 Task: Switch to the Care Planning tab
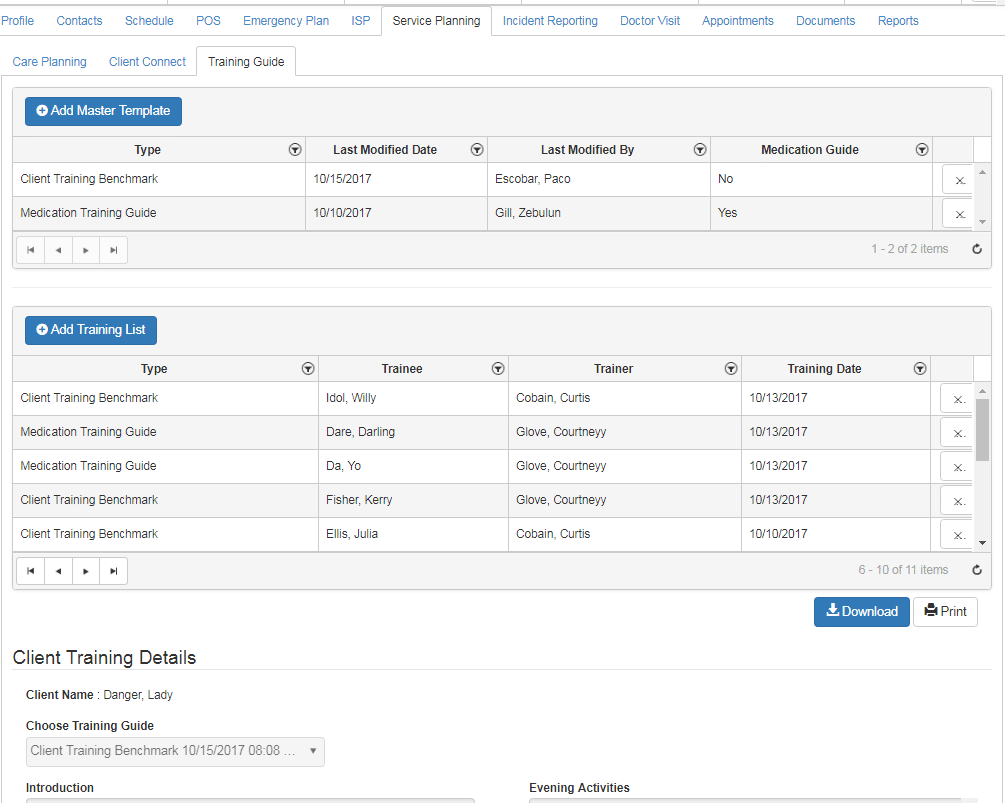pos(49,61)
